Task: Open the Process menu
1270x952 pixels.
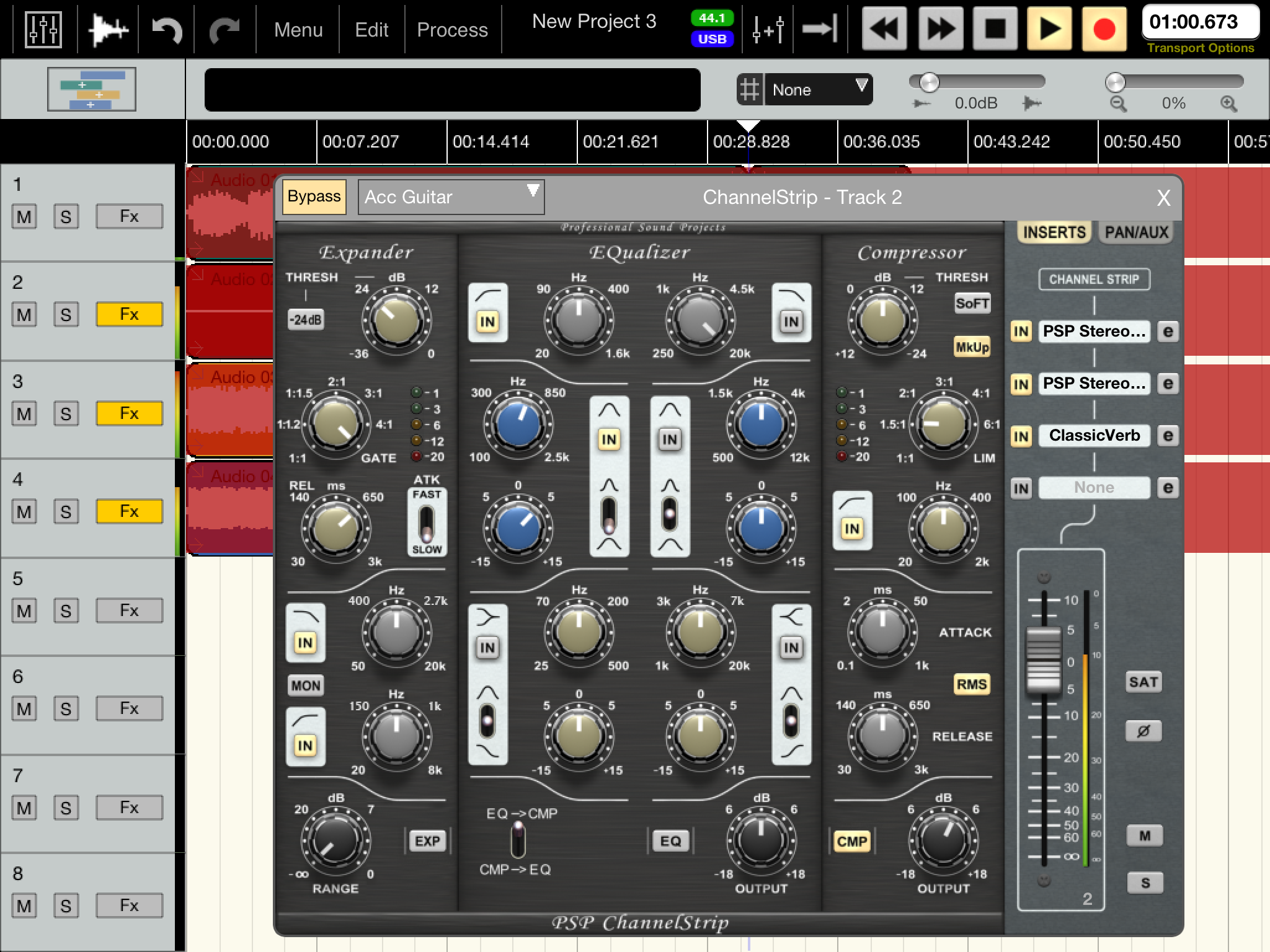Action: point(452,30)
